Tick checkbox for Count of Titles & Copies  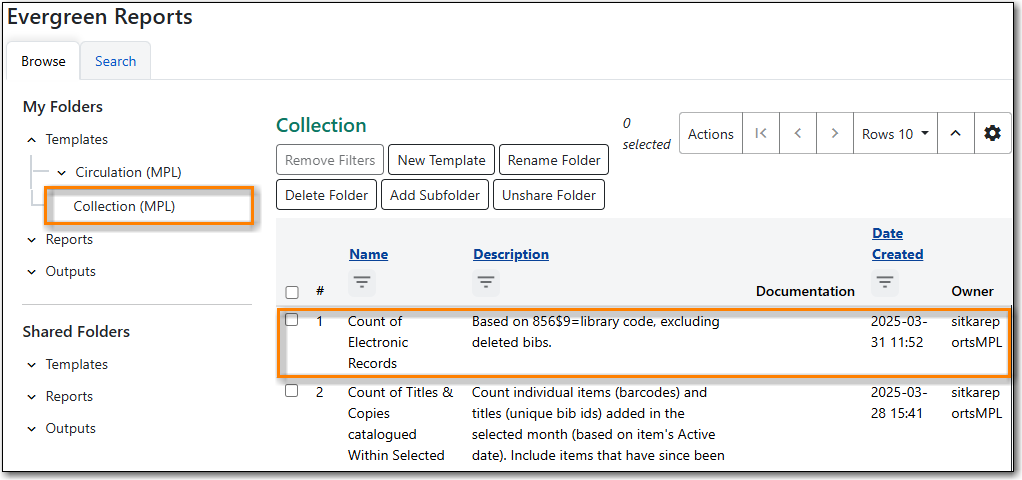292,391
